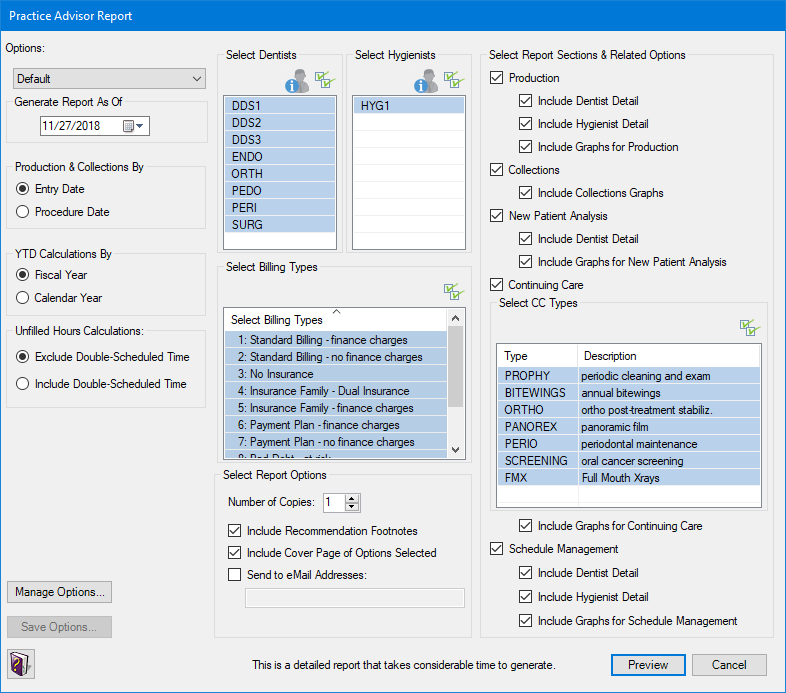
Task: Click select-all icon for billing types
Action: pos(453,291)
